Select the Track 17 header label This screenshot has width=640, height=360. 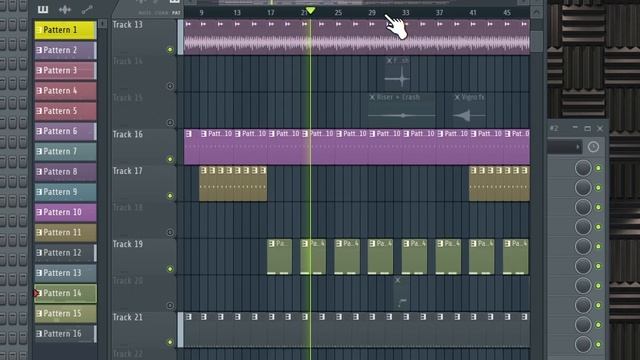pyautogui.click(x=127, y=171)
